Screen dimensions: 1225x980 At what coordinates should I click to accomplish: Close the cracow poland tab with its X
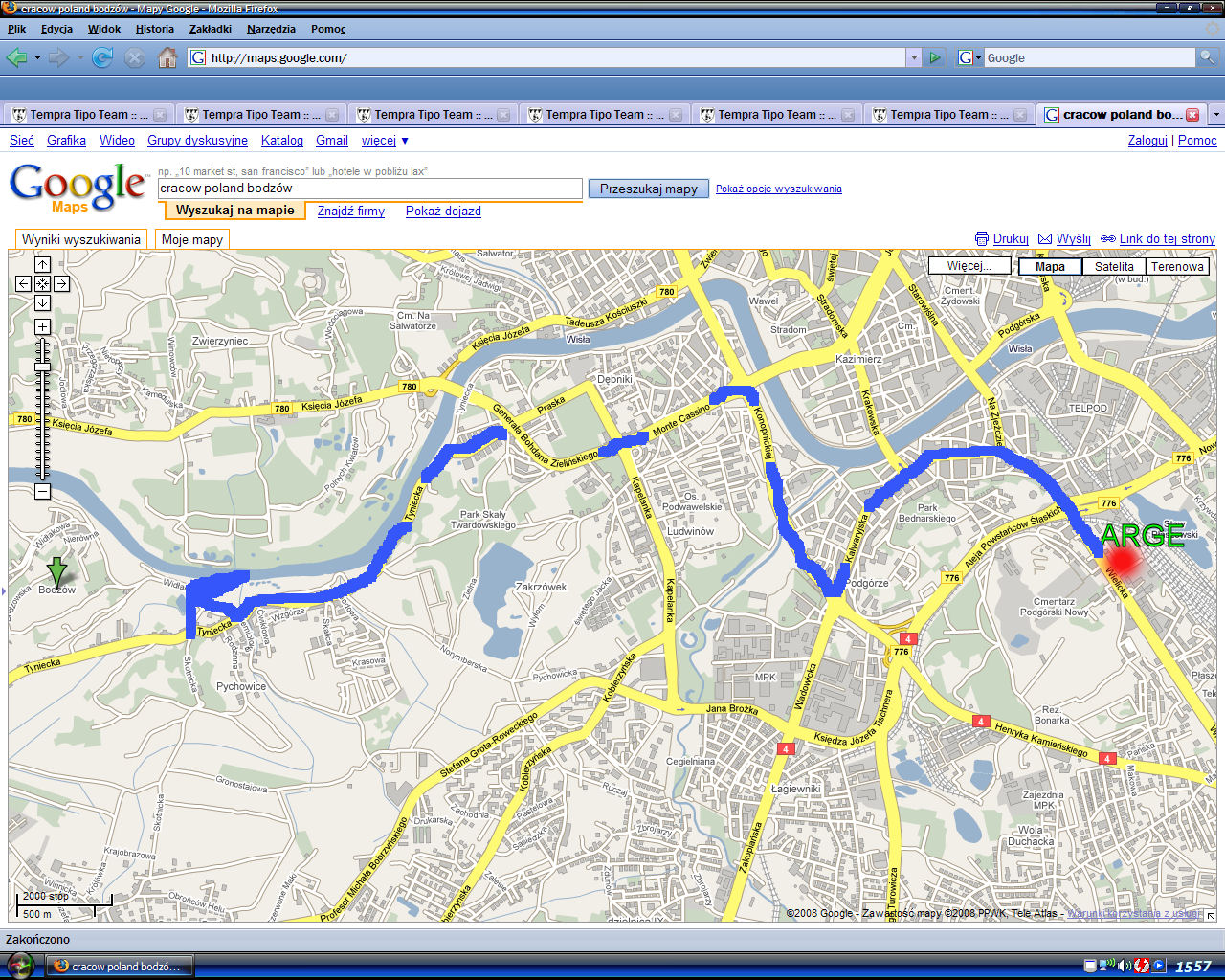click(x=1192, y=114)
